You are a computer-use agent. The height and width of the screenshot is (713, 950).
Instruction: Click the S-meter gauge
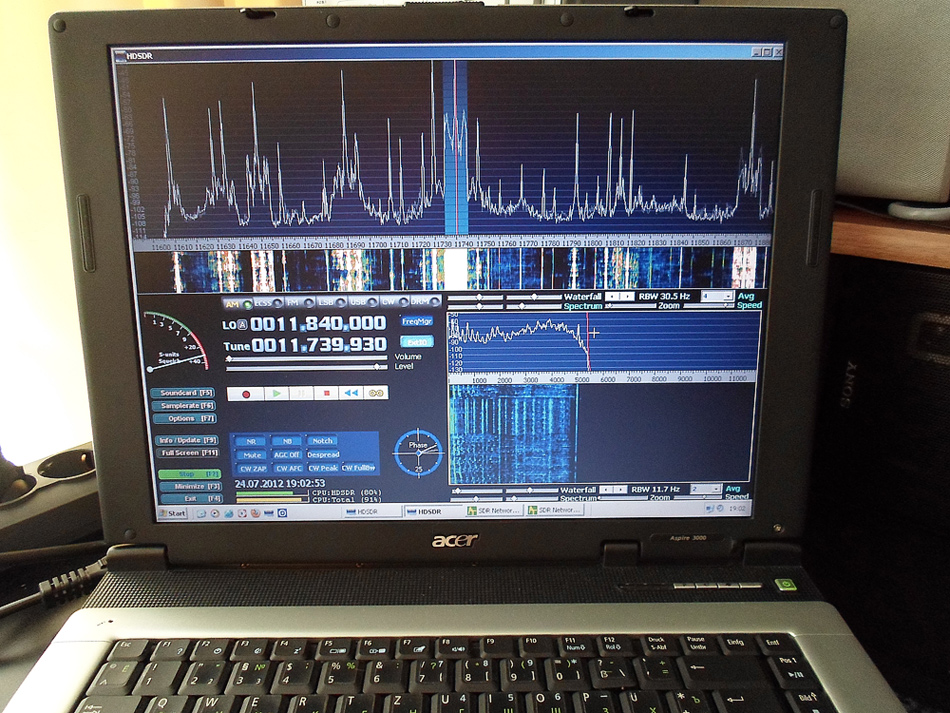(x=175, y=341)
